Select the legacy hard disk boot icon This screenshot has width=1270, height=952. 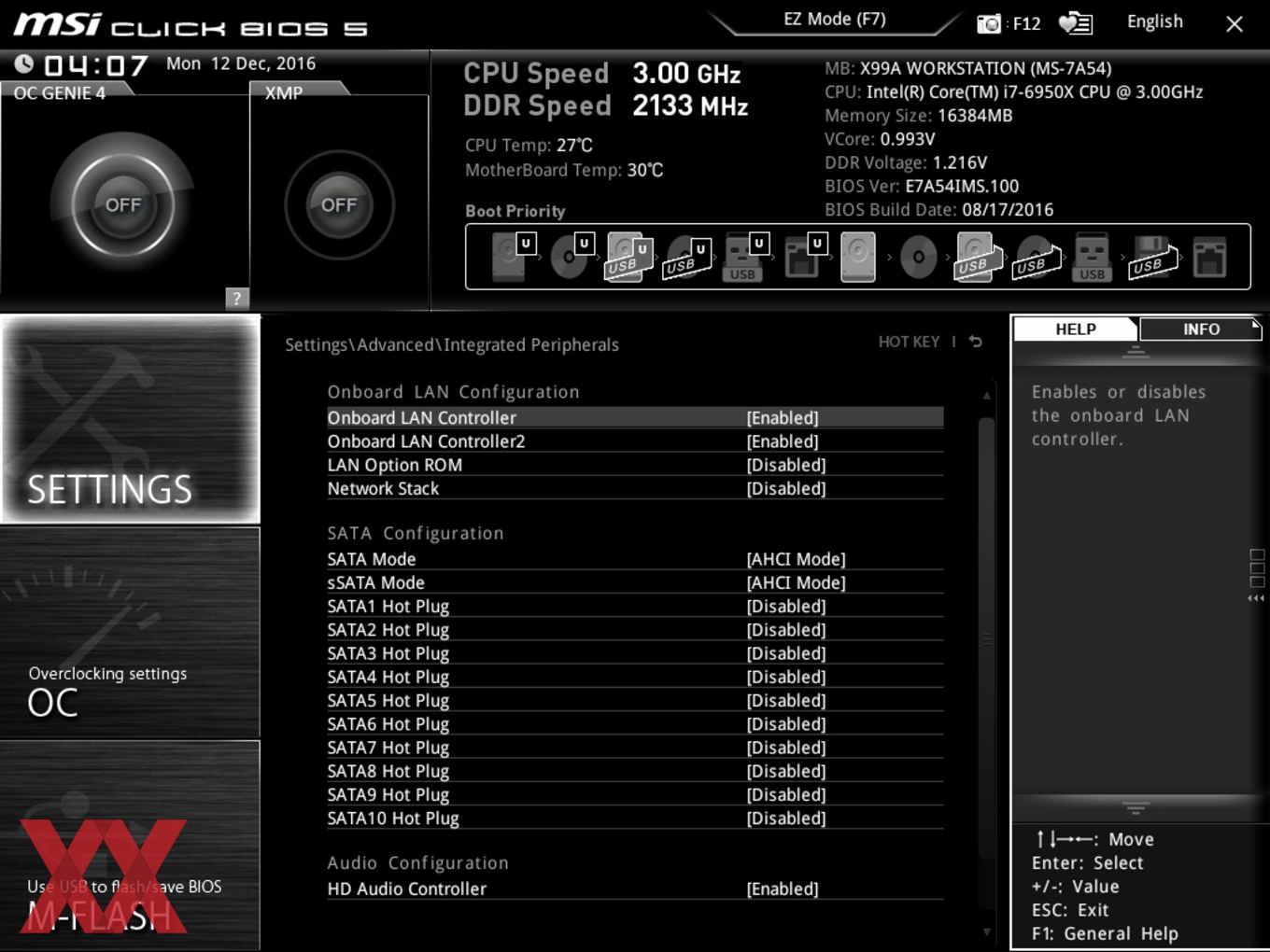pos(859,257)
